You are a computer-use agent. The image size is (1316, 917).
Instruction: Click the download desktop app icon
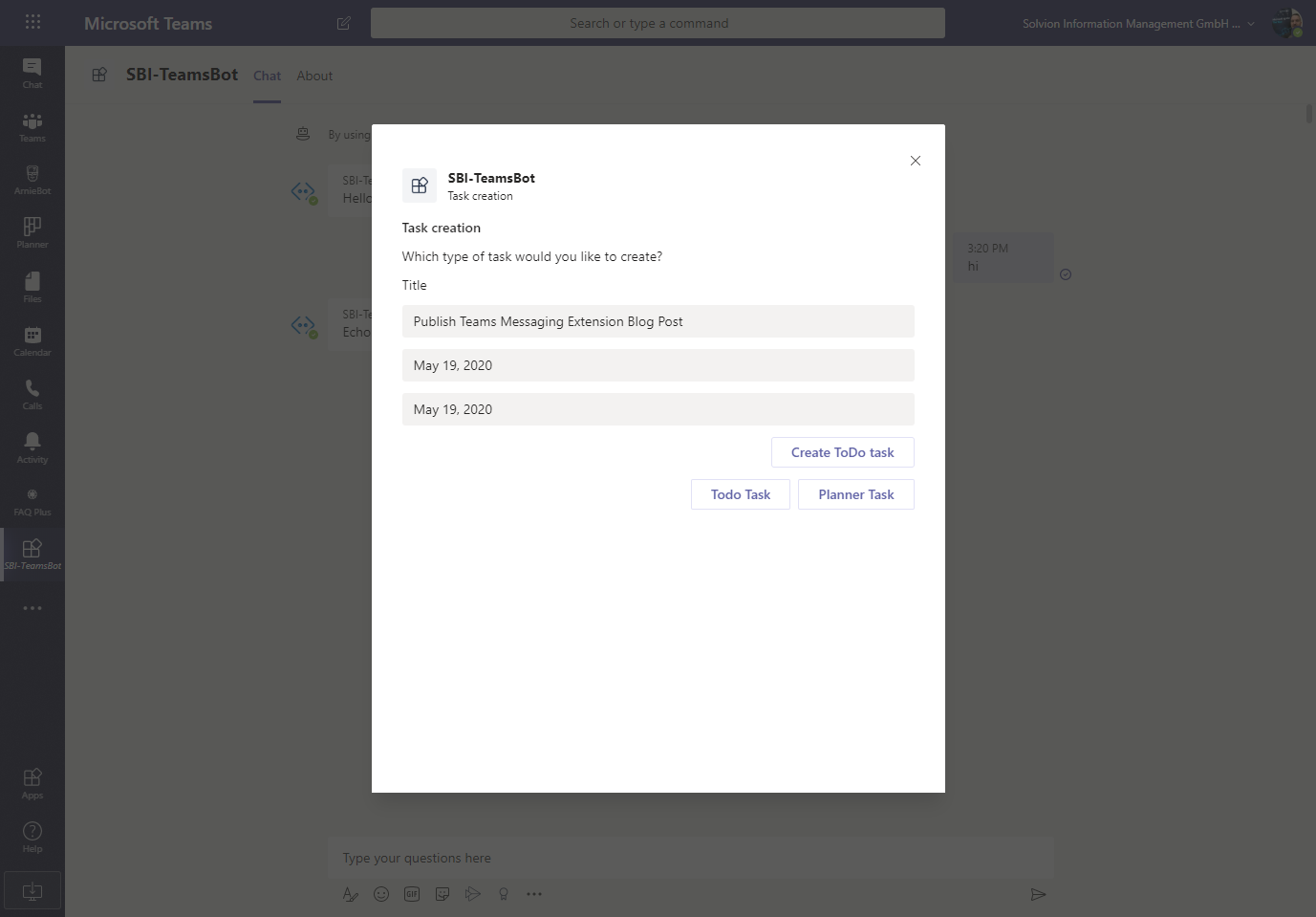point(32,891)
